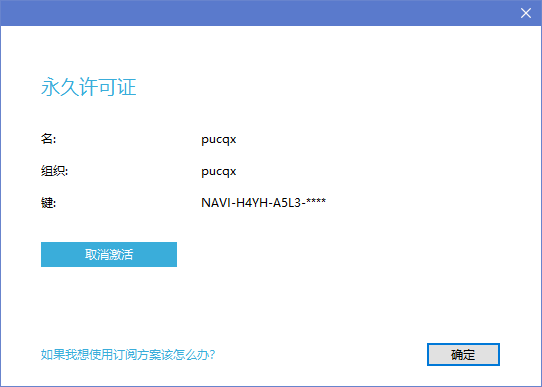Viewport: 542px width, 387px height.
Task: Open the 如果我想使用订阅方案该怎么办? link
Action: pos(128,355)
